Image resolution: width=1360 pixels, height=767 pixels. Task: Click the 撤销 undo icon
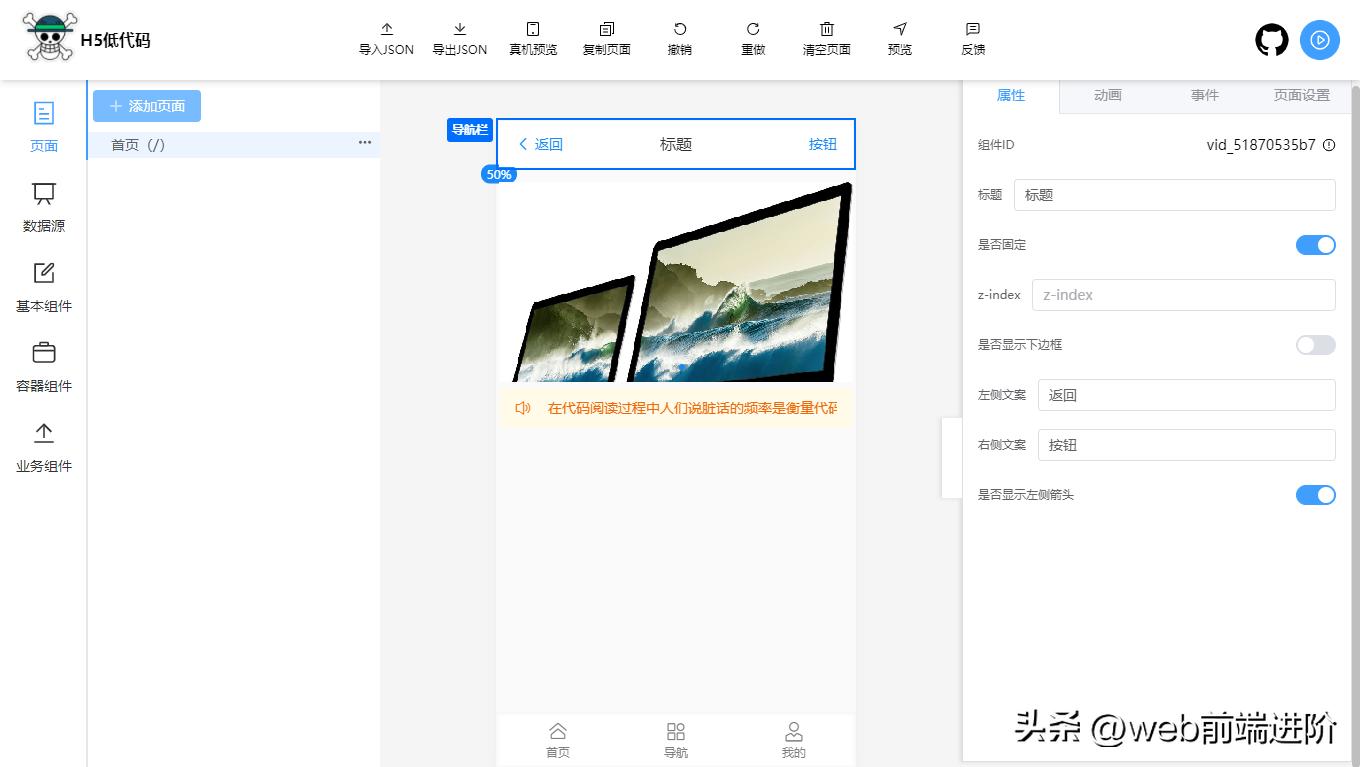click(679, 38)
